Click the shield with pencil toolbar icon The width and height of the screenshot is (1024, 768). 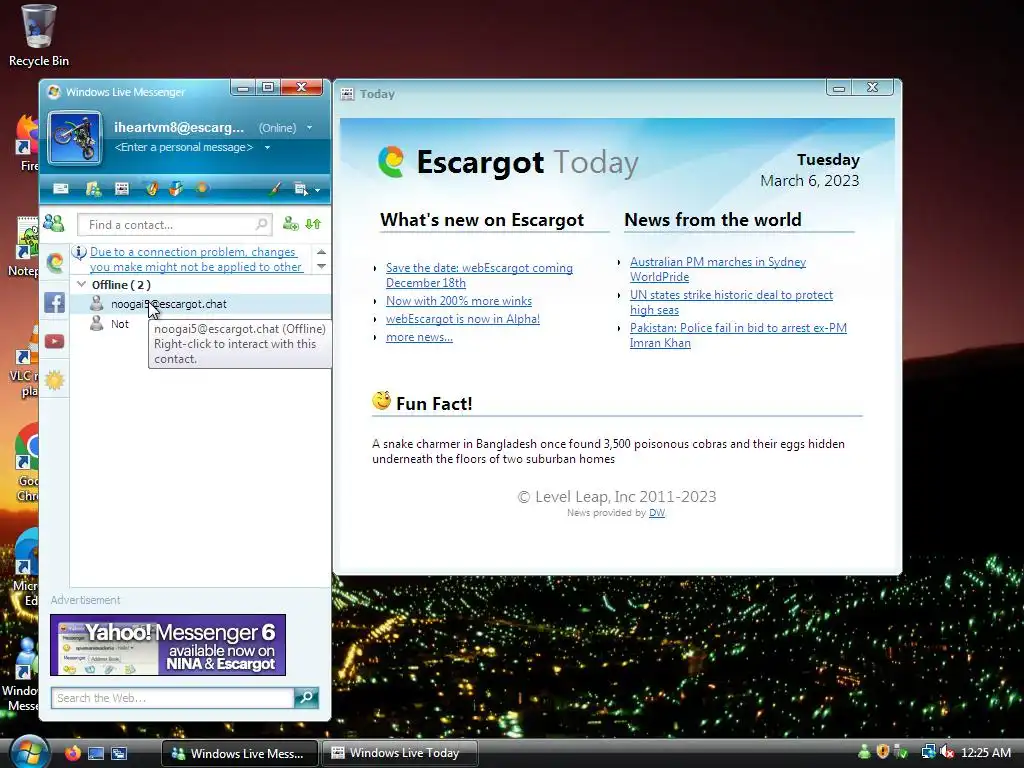tap(152, 189)
